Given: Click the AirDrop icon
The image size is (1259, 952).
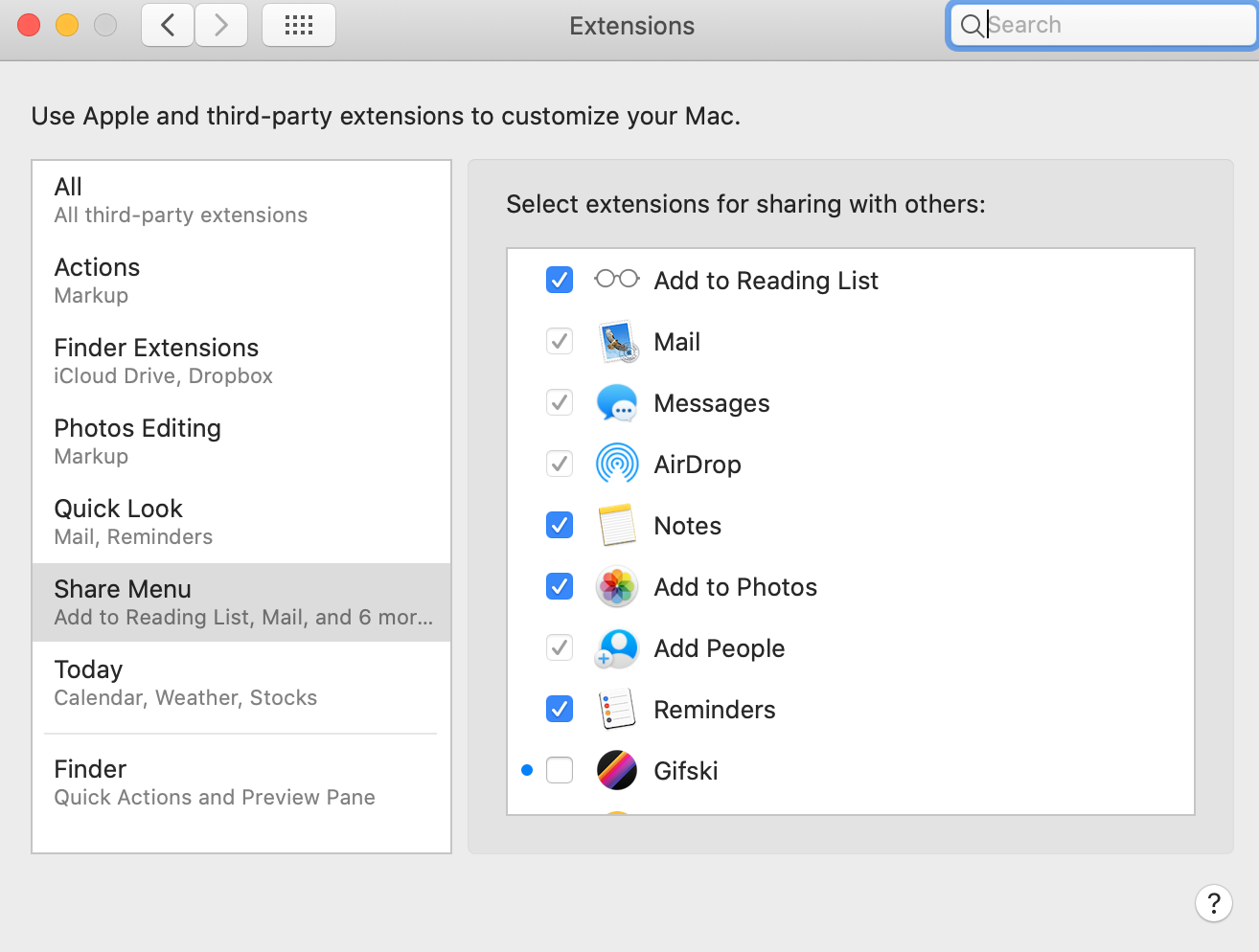Looking at the screenshot, I should coord(617,465).
